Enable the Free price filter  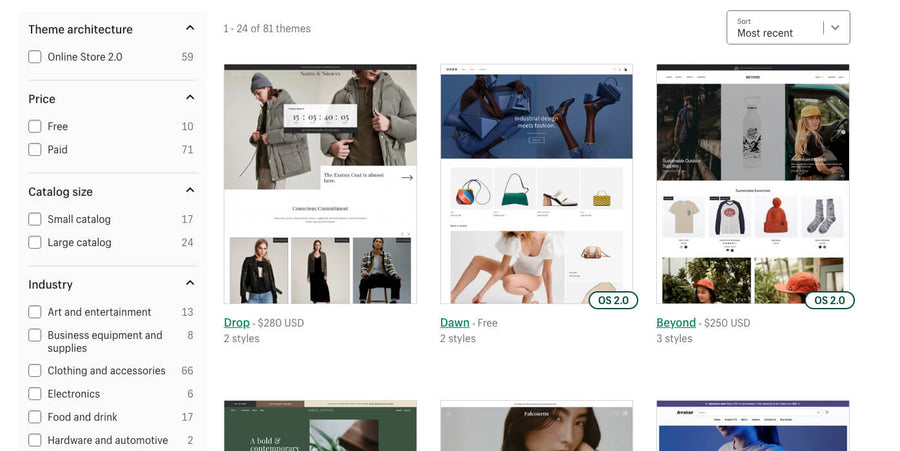click(x=35, y=126)
